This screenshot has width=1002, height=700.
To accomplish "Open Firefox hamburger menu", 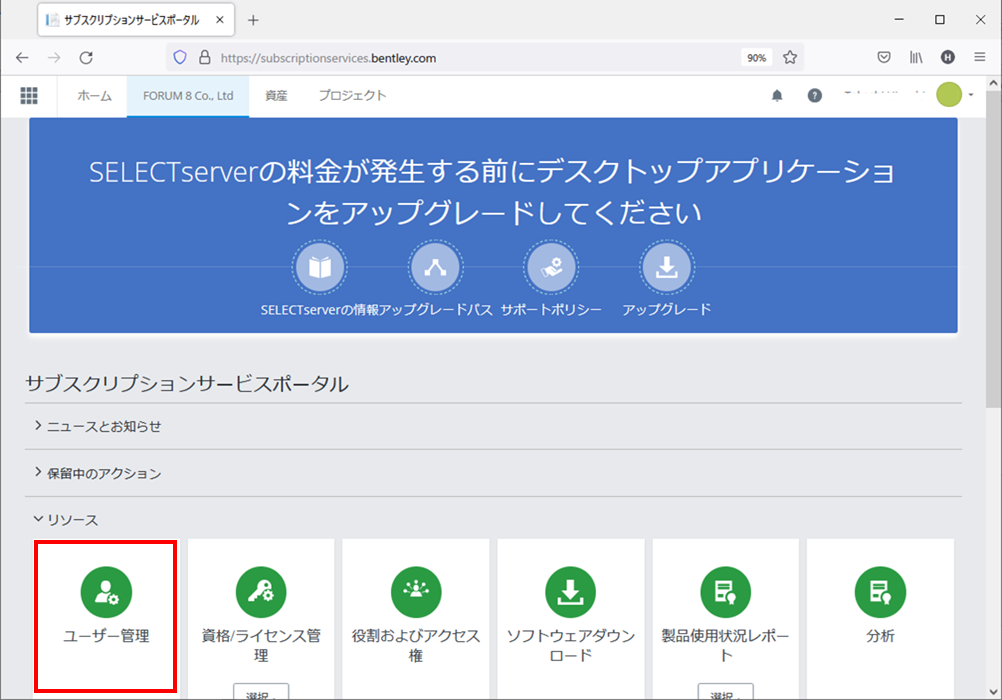I will point(980,58).
